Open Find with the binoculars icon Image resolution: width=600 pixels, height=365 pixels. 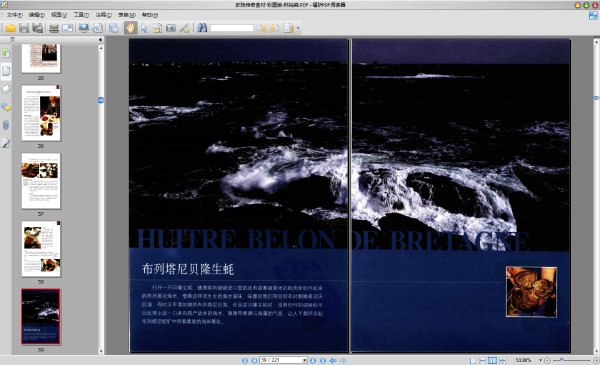pos(202,28)
